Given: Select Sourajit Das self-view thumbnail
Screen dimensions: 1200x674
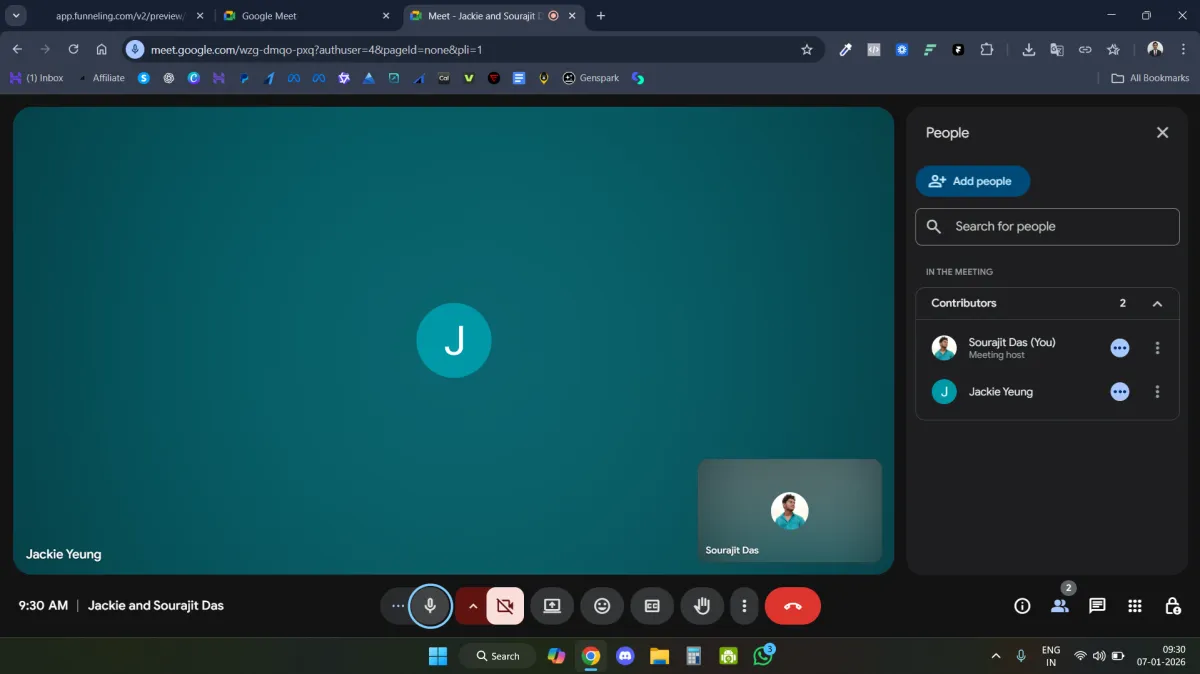Looking at the screenshot, I should pyautogui.click(x=789, y=510).
